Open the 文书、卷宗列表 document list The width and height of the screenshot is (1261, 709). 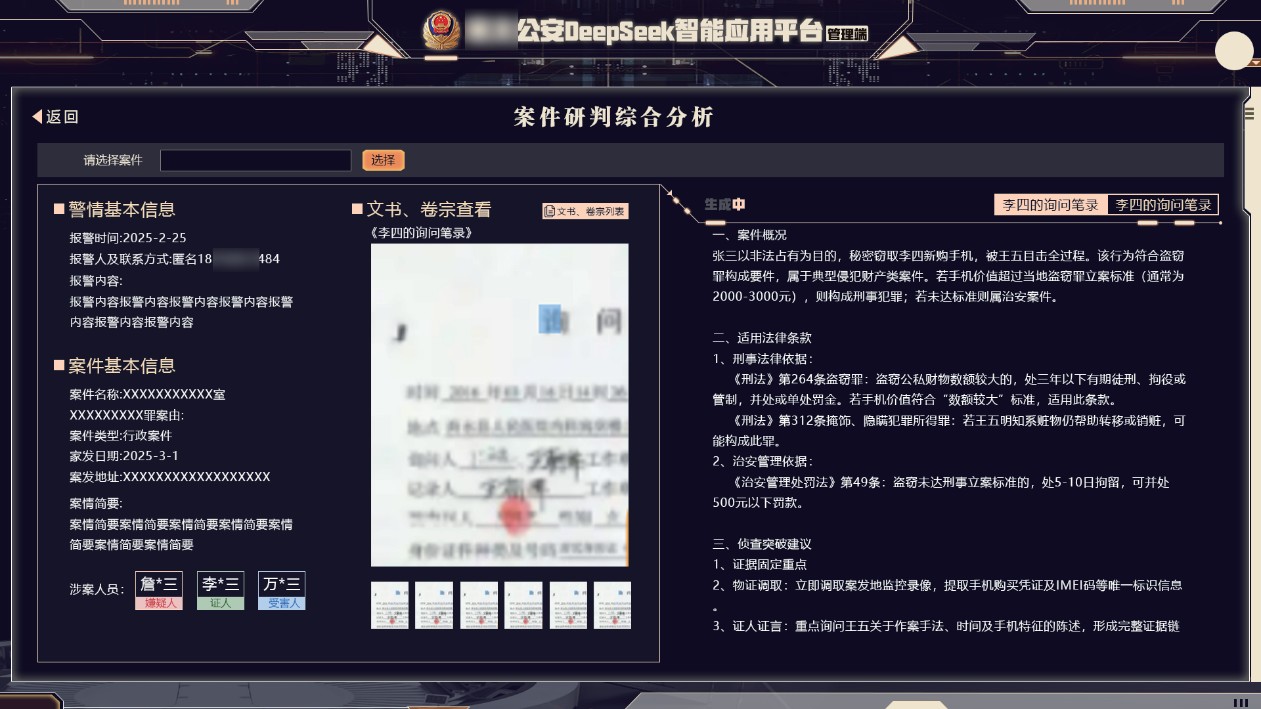pyautogui.click(x=585, y=211)
